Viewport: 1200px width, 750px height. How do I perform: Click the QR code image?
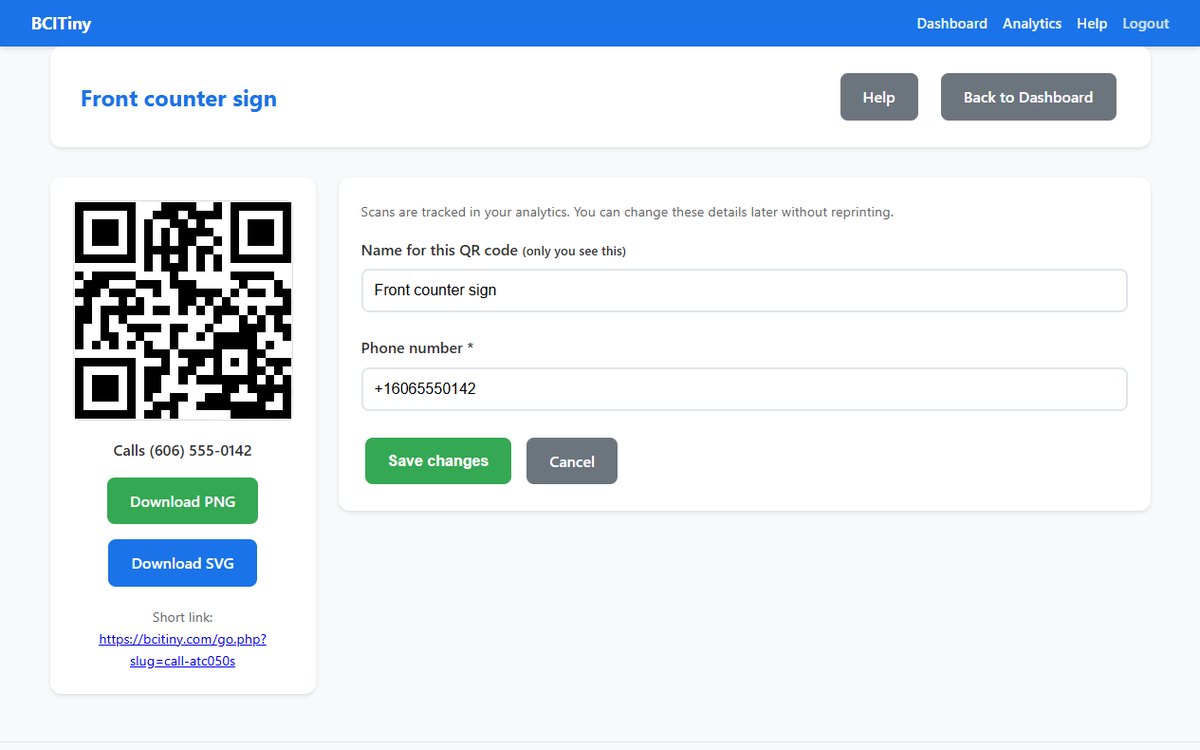(183, 310)
